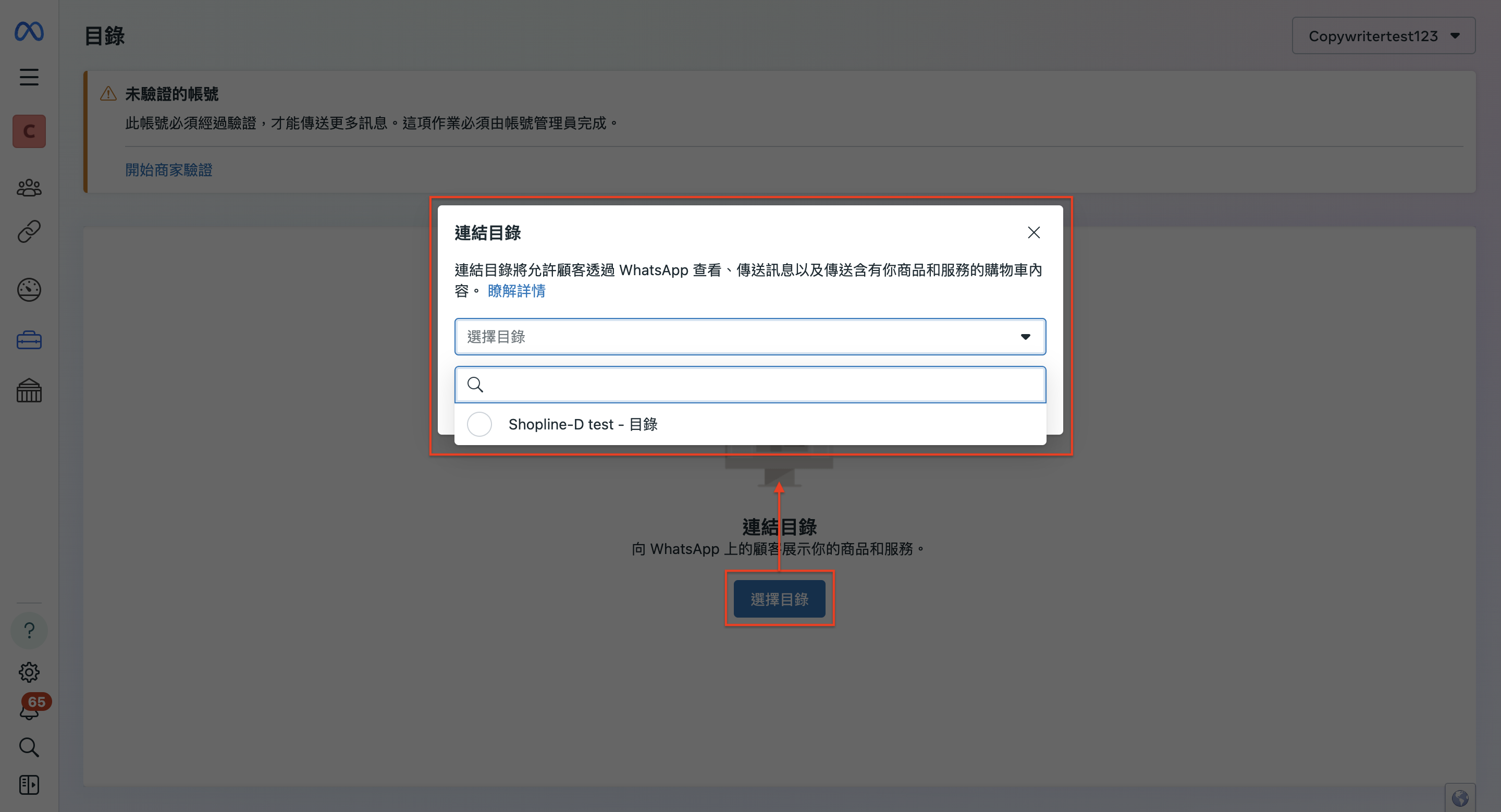Open the Copywritertest123 account dropdown
Image resolution: width=1501 pixels, height=812 pixels.
1383,36
